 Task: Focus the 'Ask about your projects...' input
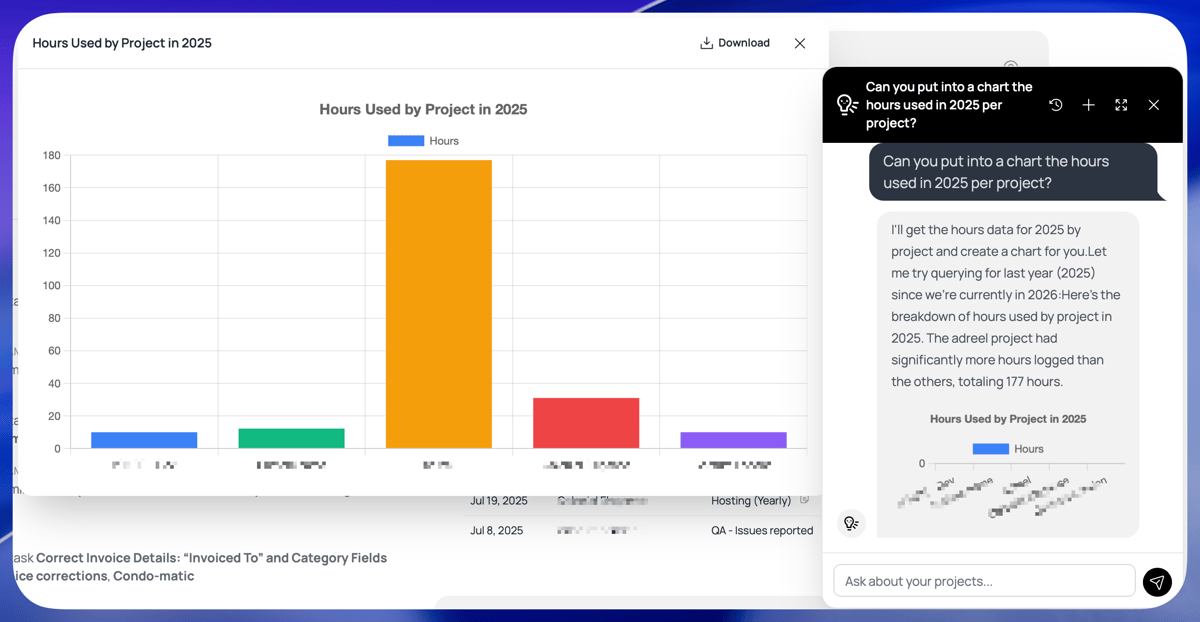(x=984, y=581)
